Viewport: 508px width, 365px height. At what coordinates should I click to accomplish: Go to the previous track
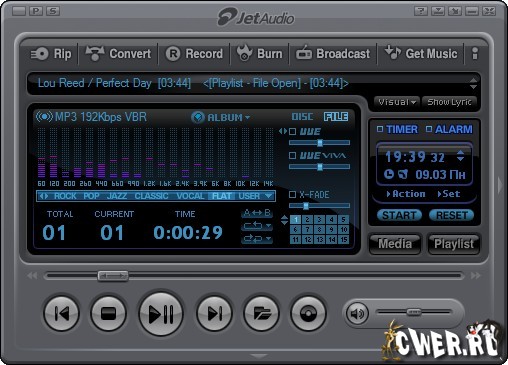62,314
